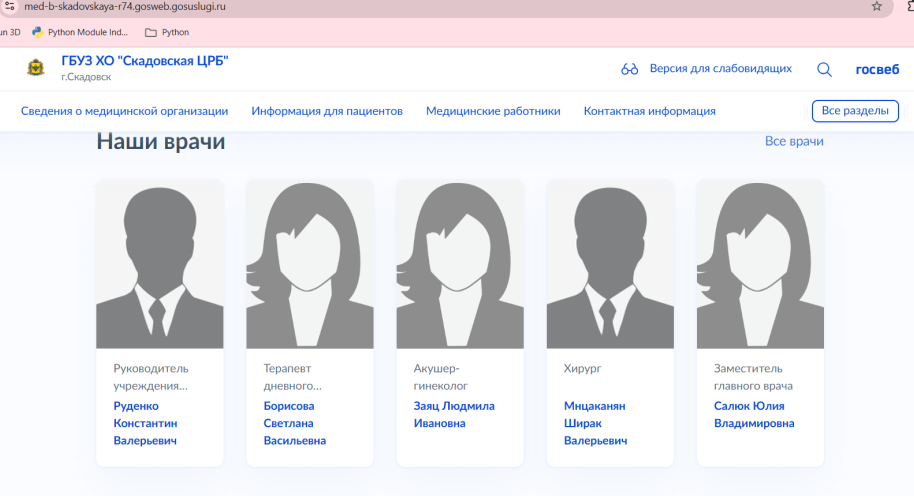The image size is (914, 496).
Task: Click Борисова's avatar silhouette photo
Action: [310, 265]
